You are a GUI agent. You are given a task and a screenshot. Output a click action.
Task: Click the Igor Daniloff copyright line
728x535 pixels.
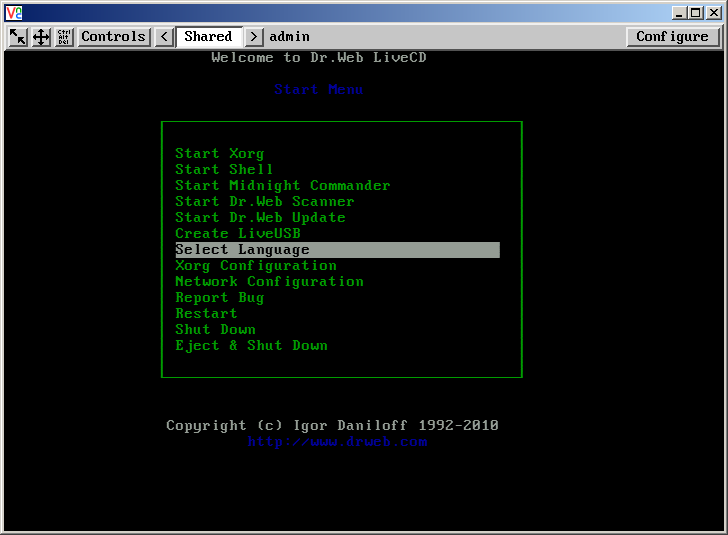pos(332,425)
